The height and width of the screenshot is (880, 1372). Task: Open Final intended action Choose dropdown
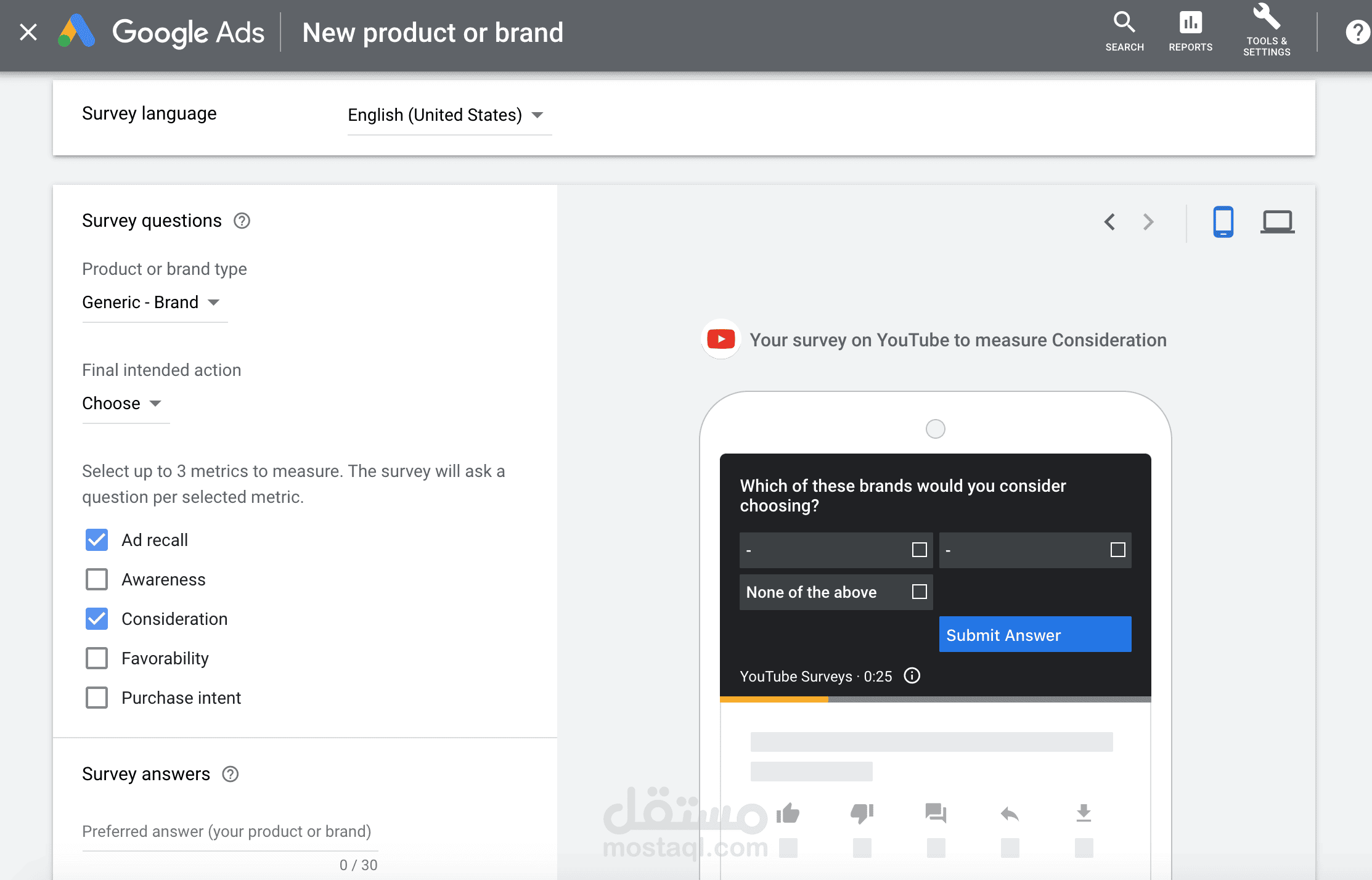coord(126,404)
